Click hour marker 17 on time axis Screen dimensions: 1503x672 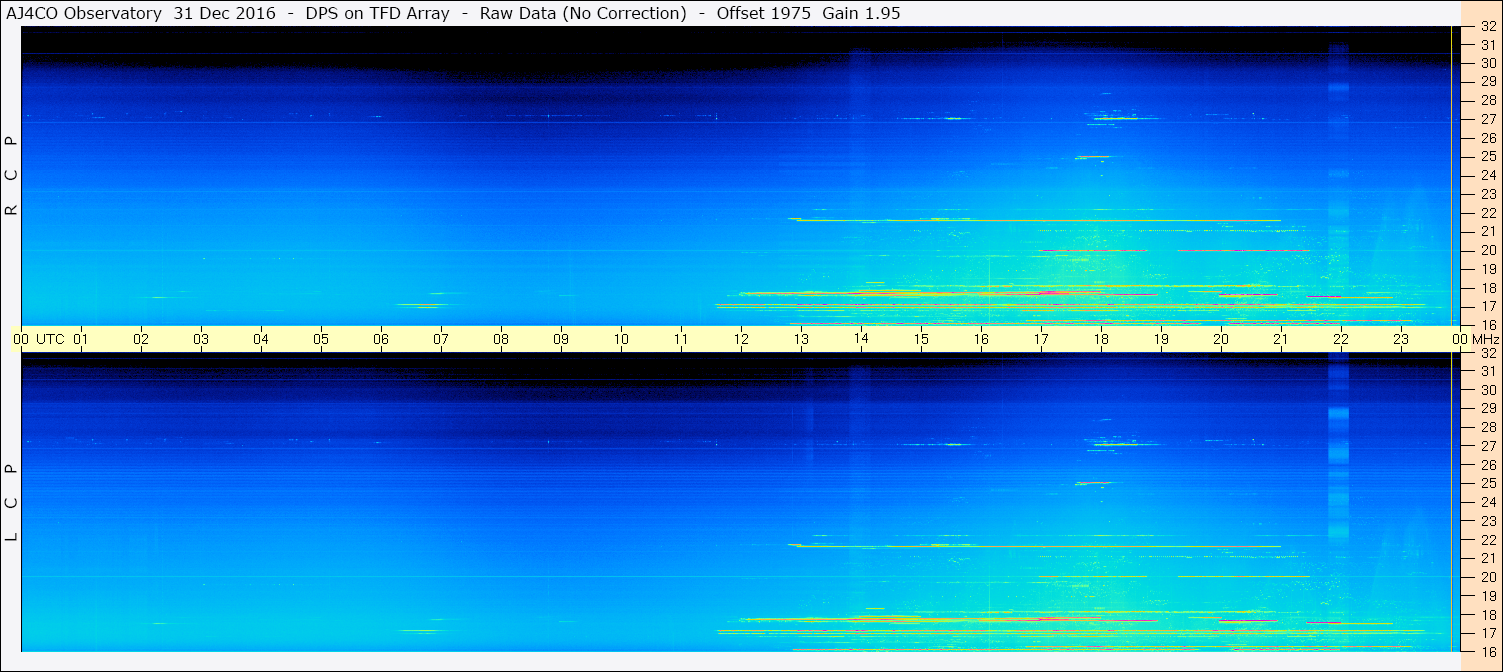pos(1041,340)
